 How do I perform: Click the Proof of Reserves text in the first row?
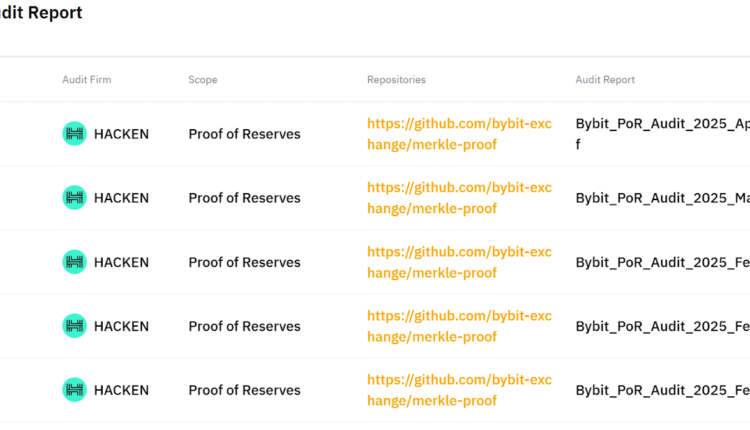pos(244,134)
